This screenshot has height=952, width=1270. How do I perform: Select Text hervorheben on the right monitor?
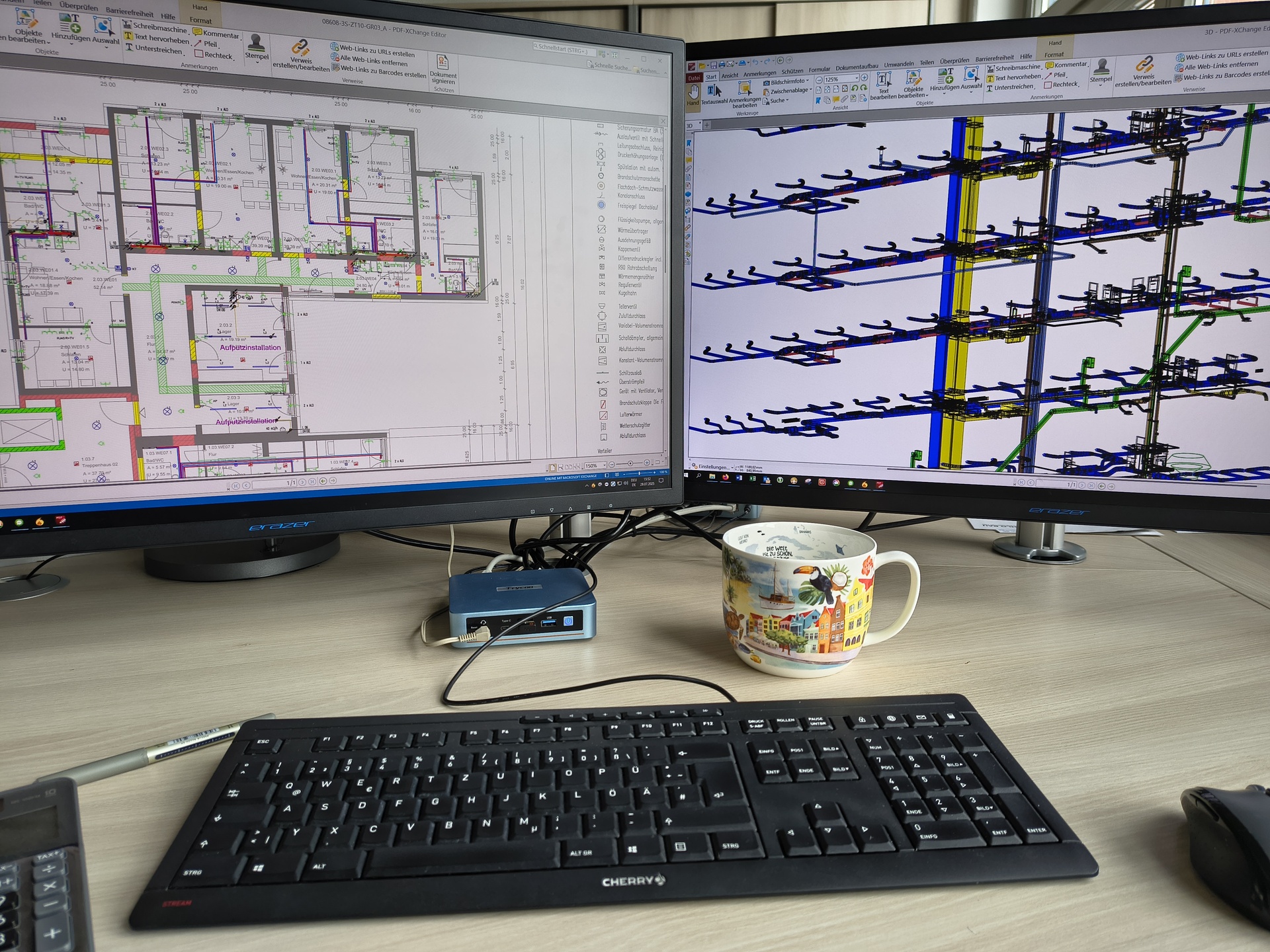tap(1013, 77)
